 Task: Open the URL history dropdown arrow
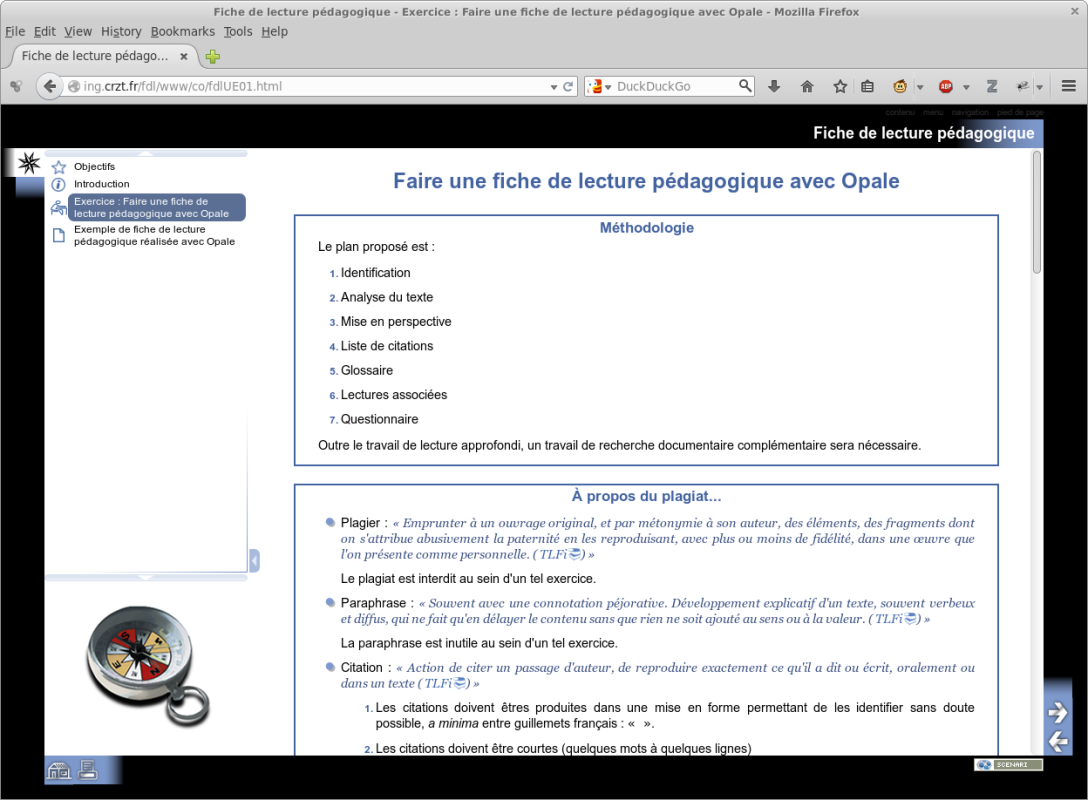(554, 87)
